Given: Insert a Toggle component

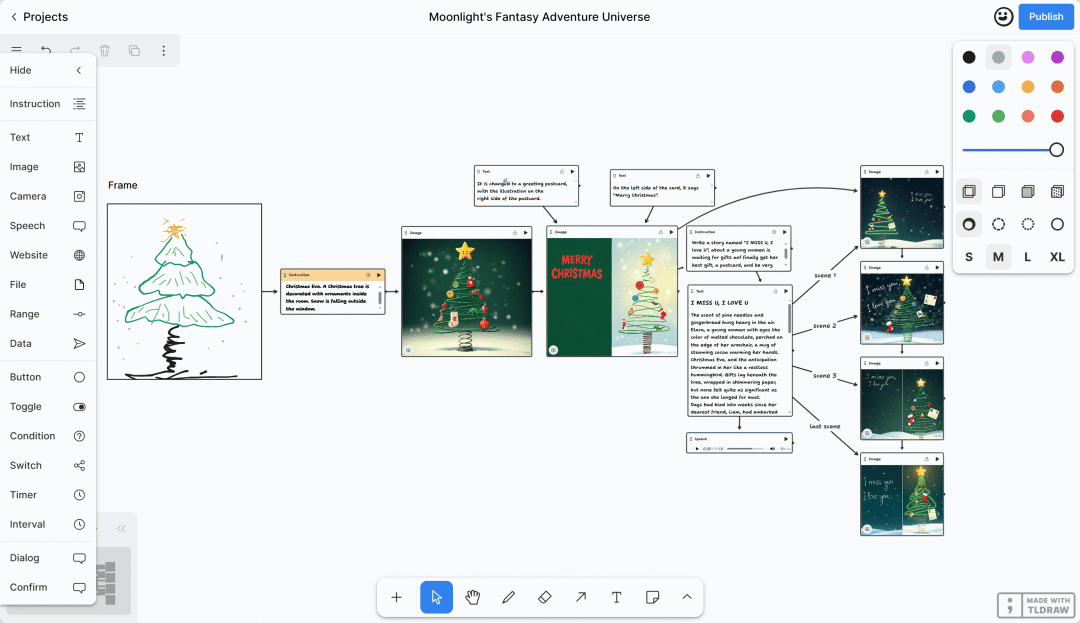Looking at the screenshot, I should click(48, 407).
